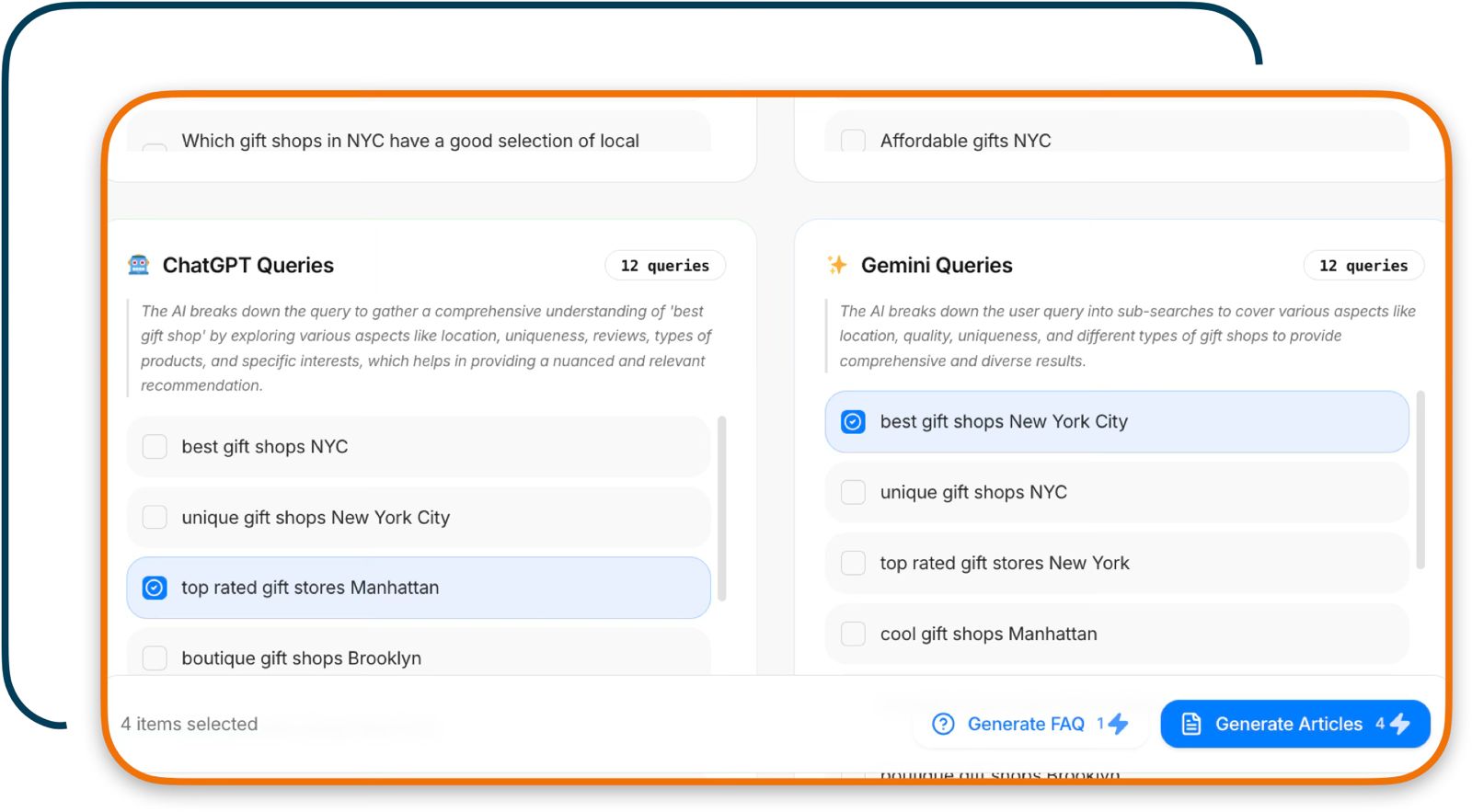Click the lightning bolt on Generate Articles
Image resolution: width=1472 pixels, height=812 pixels.
(x=1400, y=724)
